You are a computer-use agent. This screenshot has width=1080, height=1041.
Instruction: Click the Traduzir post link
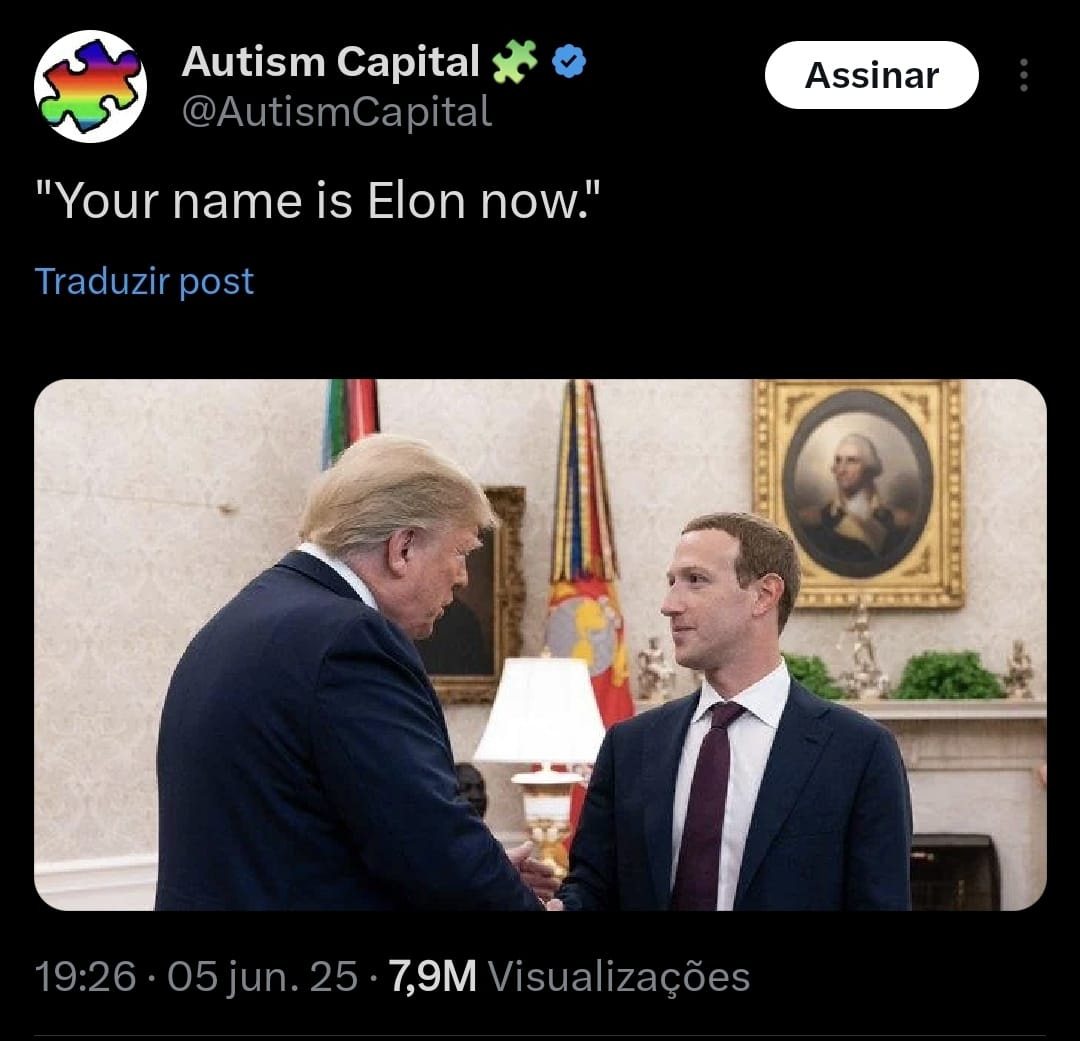[x=144, y=281]
